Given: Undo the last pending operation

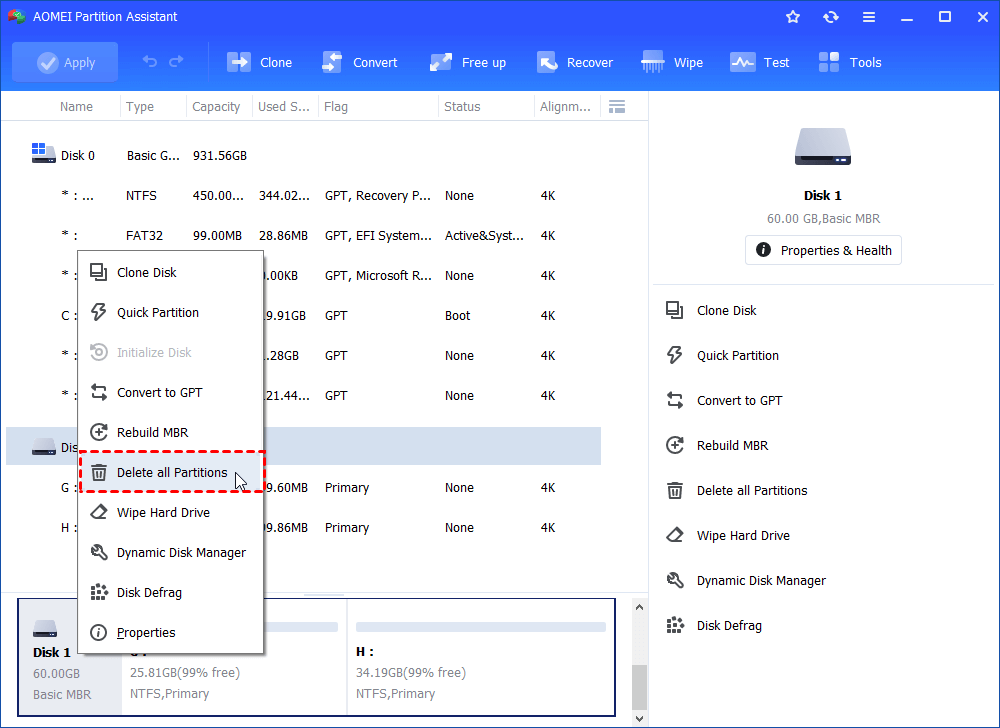Looking at the screenshot, I should point(150,62).
